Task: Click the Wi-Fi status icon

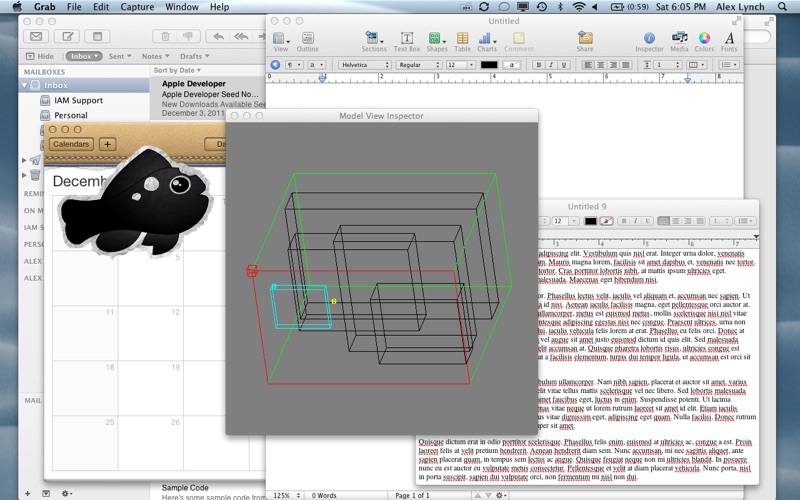Action: (578, 7)
